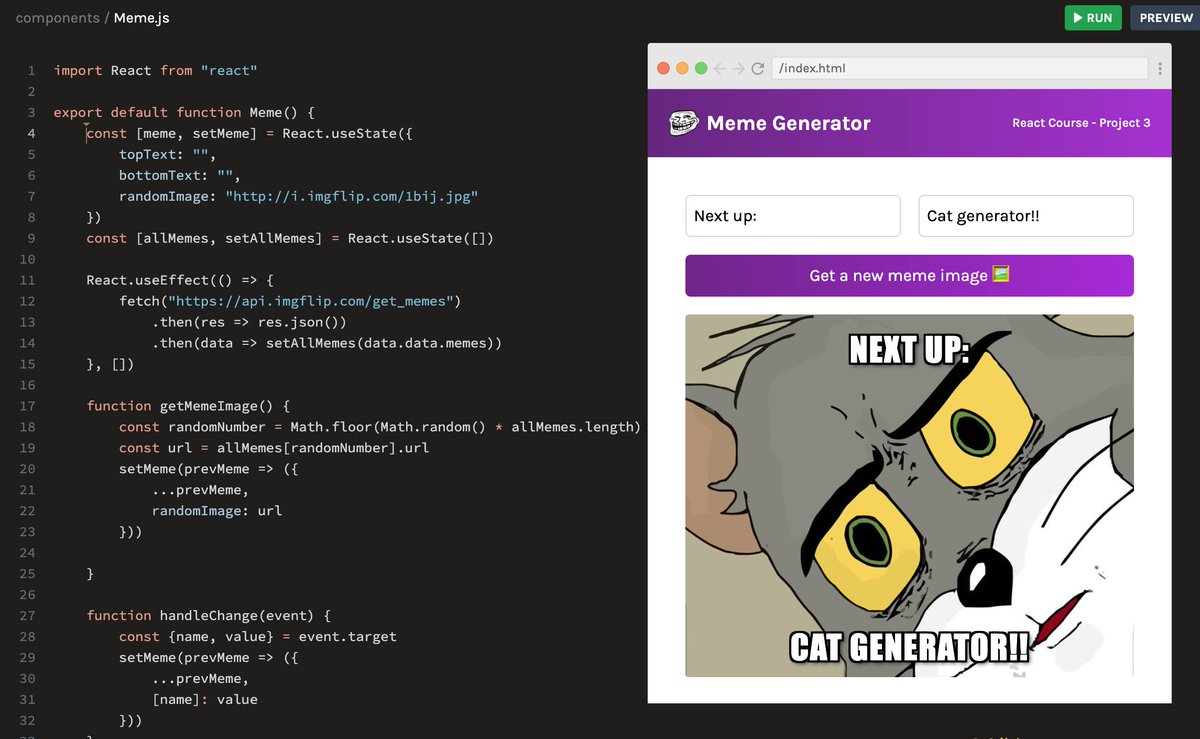The width and height of the screenshot is (1200, 739).
Task: Switch to the PREVIEW tab
Action: 1165,17
